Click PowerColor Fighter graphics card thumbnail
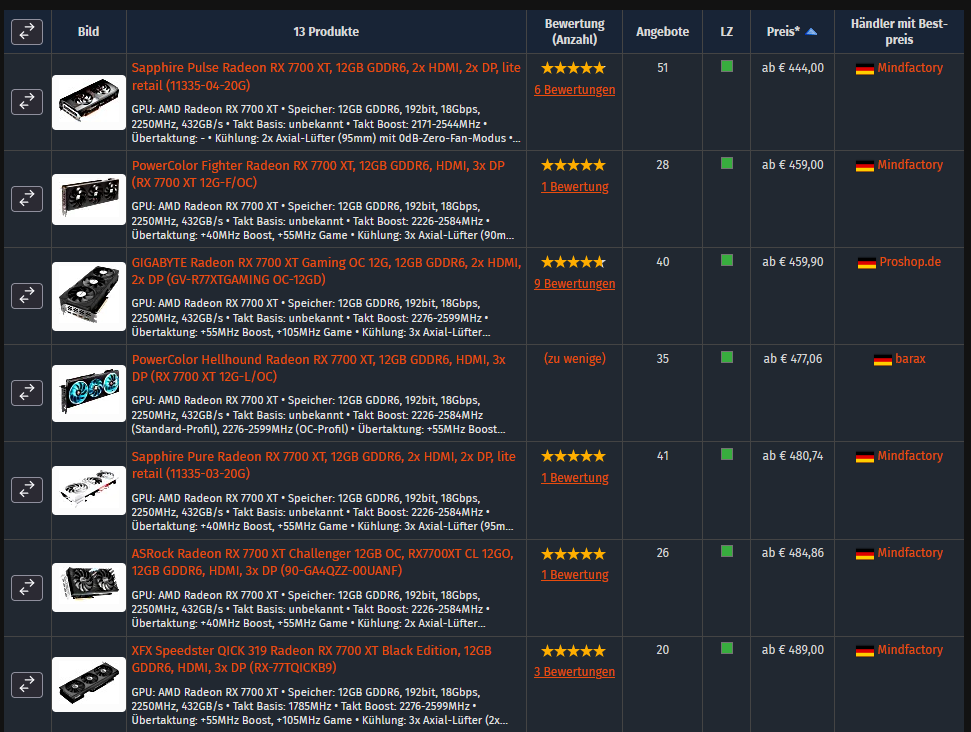 click(x=89, y=199)
